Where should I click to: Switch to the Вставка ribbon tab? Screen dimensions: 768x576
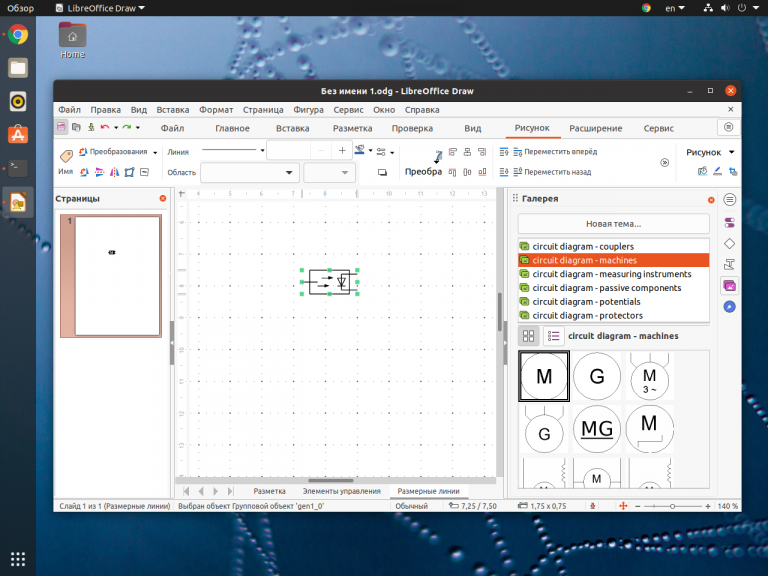tap(292, 128)
